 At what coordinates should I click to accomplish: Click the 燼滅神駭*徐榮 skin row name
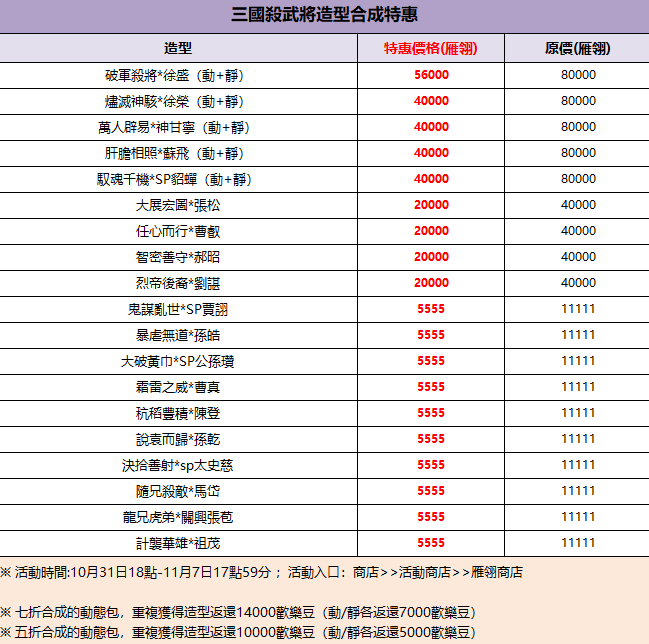[178, 101]
